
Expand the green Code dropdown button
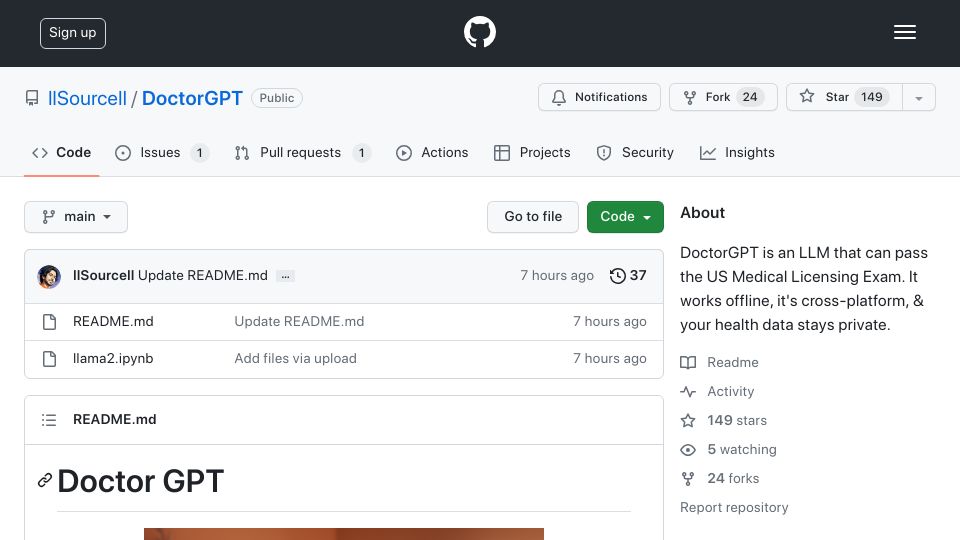pos(625,217)
